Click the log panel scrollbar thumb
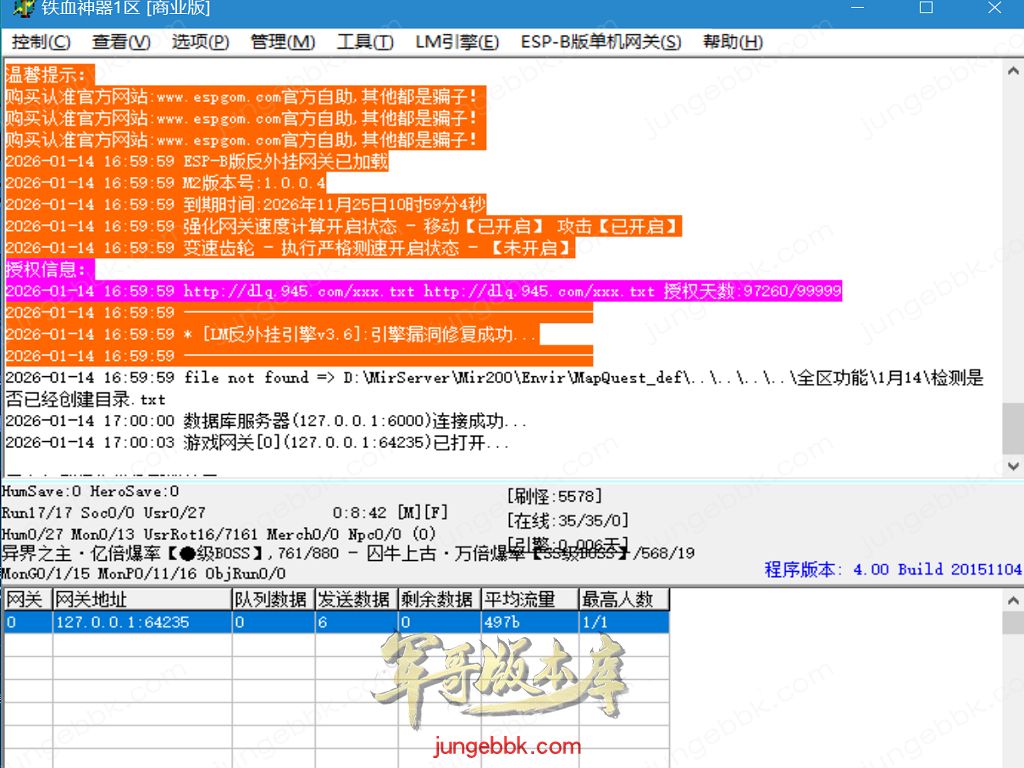Viewport: 1024px width, 768px height. (x=1012, y=430)
